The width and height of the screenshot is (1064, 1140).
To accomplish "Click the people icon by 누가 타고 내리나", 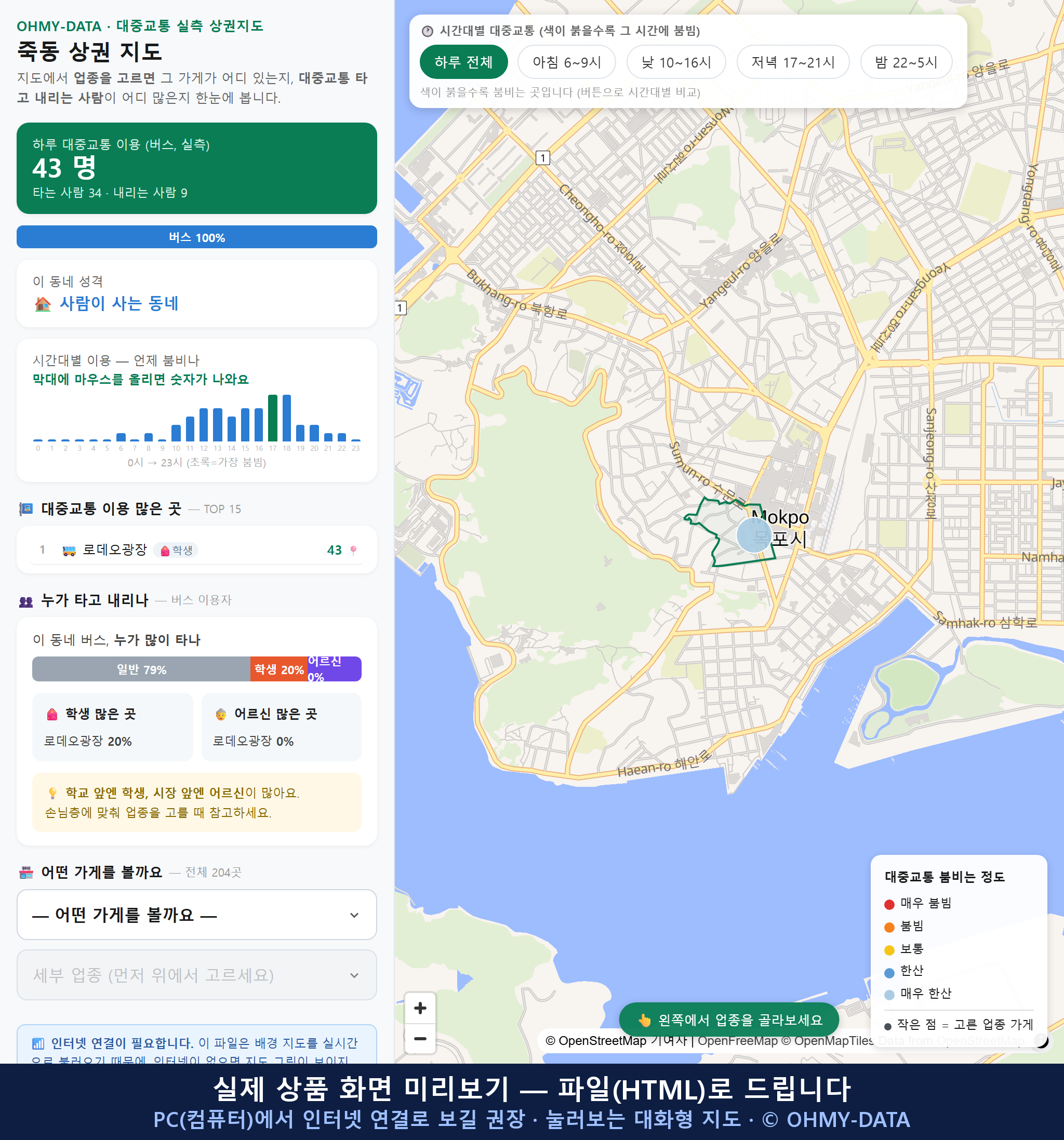I will coord(26,601).
